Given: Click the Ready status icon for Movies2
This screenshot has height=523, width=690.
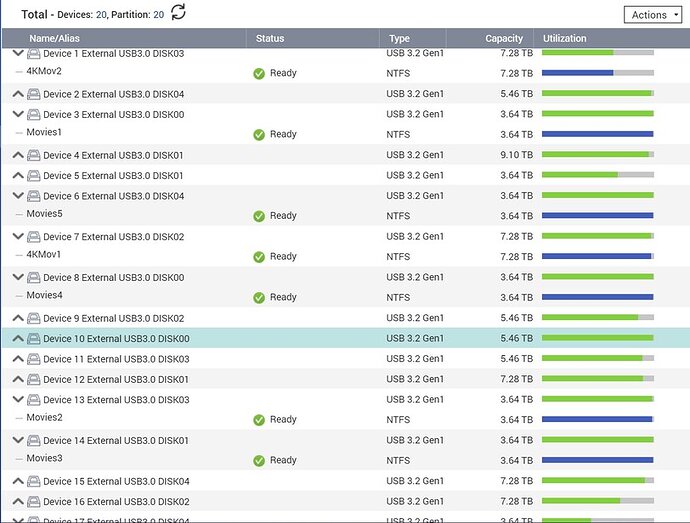Looking at the screenshot, I should pyautogui.click(x=259, y=420).
